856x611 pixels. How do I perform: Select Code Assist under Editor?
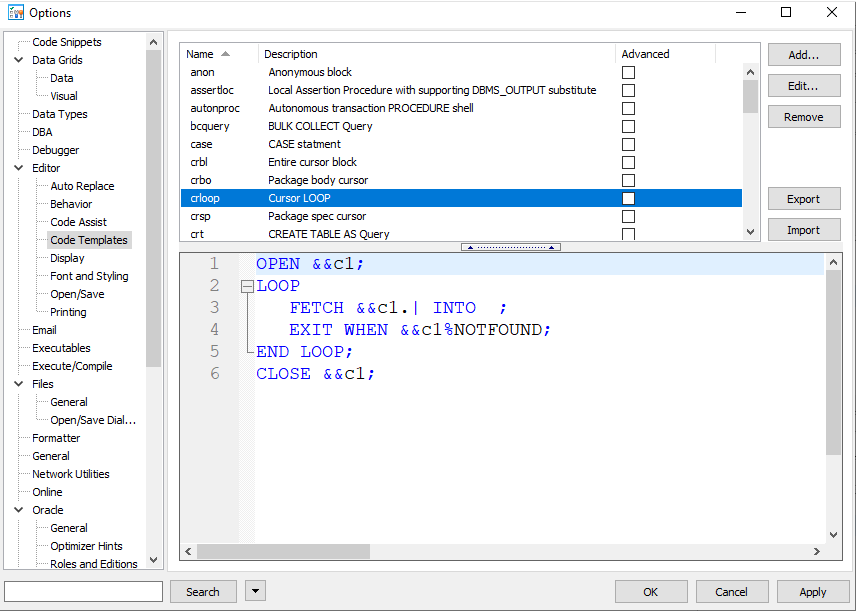[x=78, y=222]
